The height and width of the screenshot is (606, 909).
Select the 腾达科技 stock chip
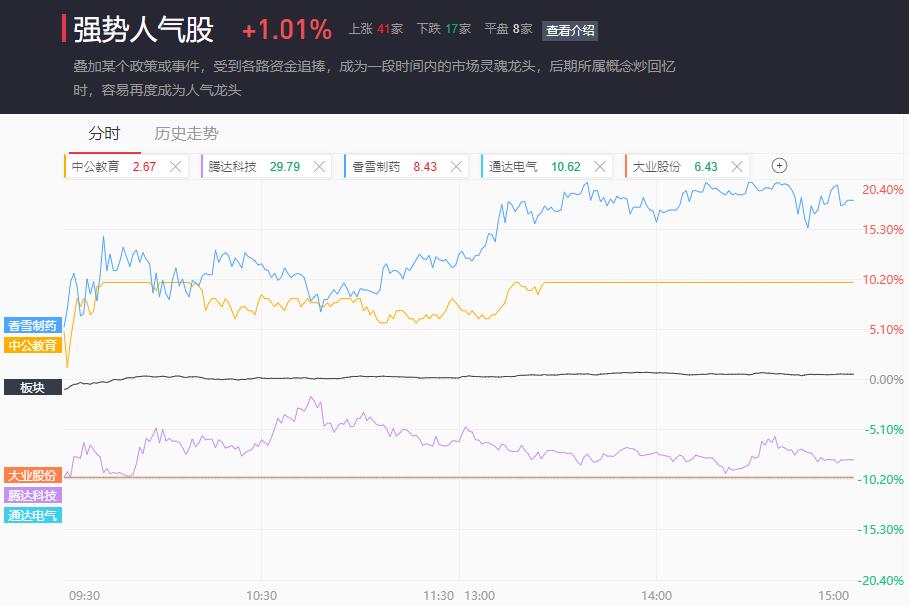tap(233, 167)
